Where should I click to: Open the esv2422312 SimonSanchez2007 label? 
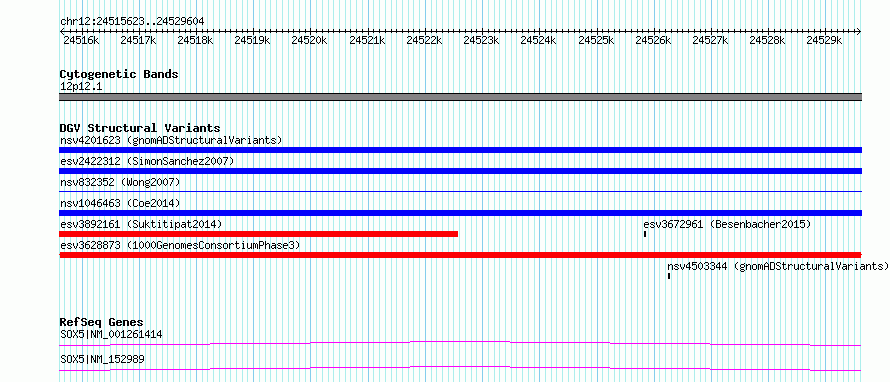[147, 161]
